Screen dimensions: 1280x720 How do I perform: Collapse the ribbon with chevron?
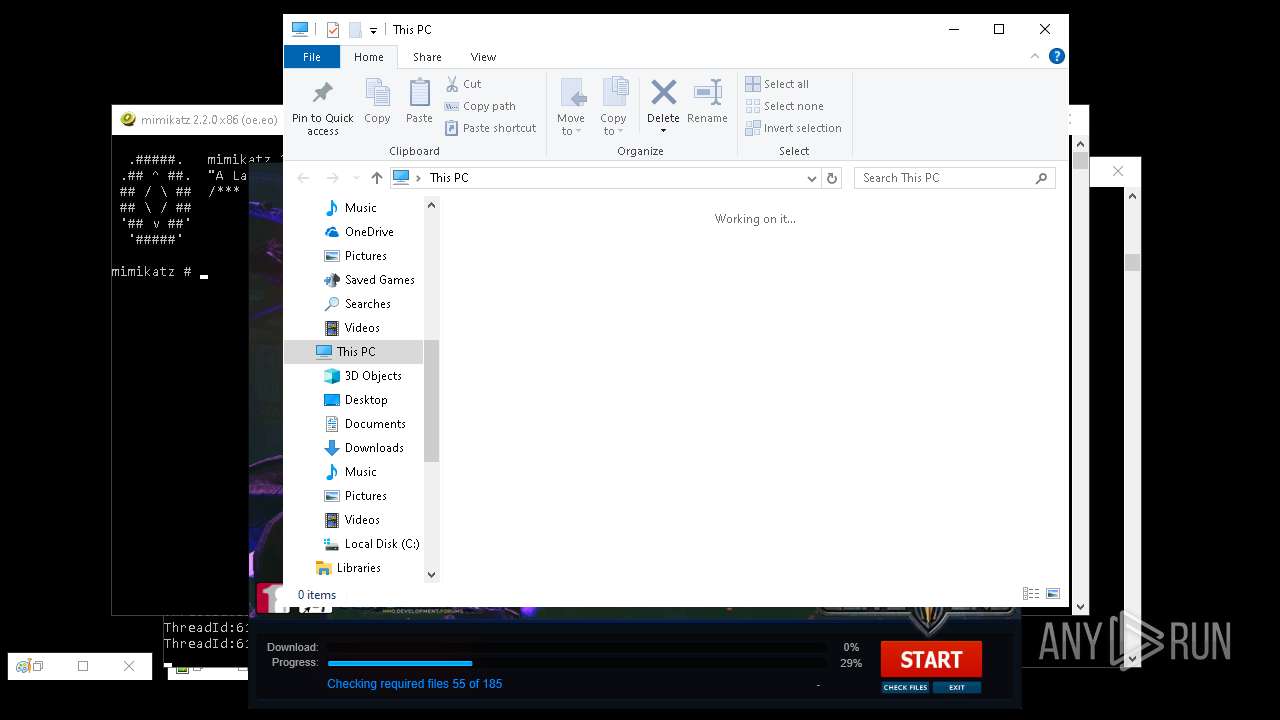coord(1034,57)
